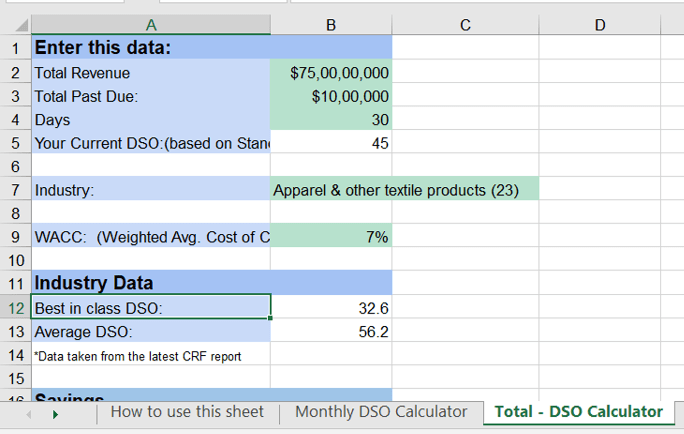
Task: Click the Total Past Due value $10,00,000
Action: pyautogui.click(x=331, y=96)
